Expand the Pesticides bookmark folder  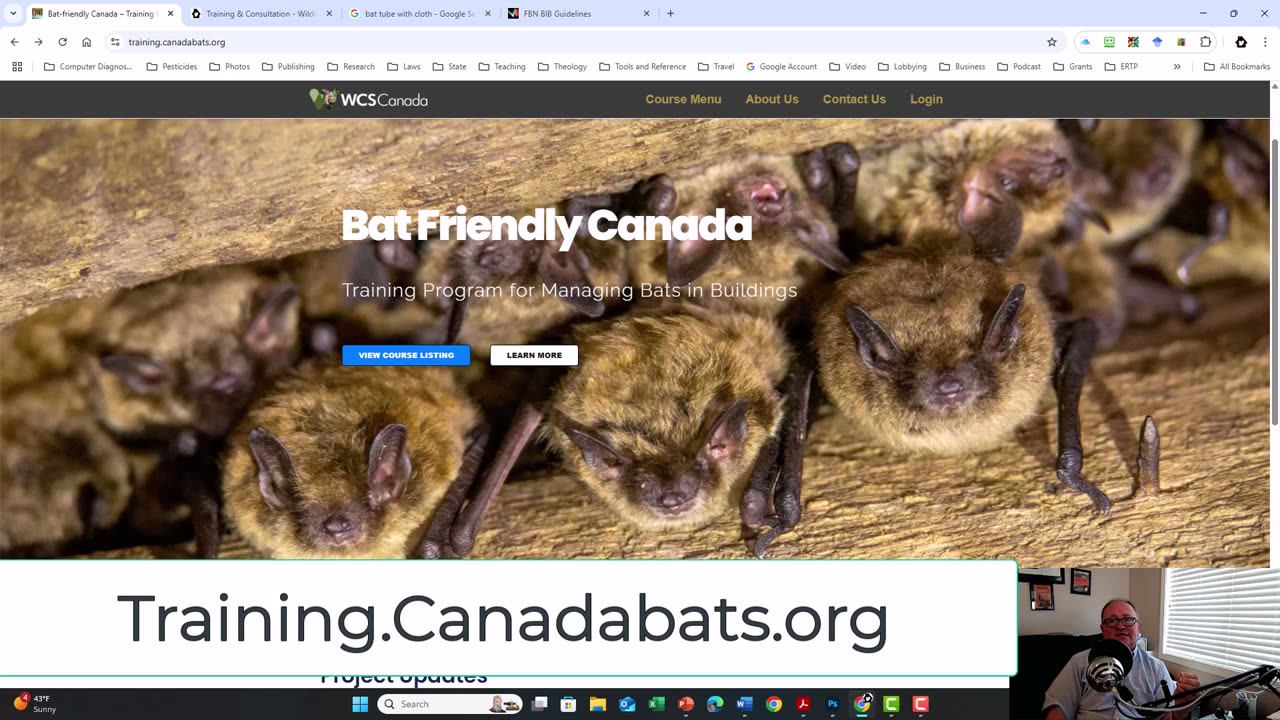172,67
